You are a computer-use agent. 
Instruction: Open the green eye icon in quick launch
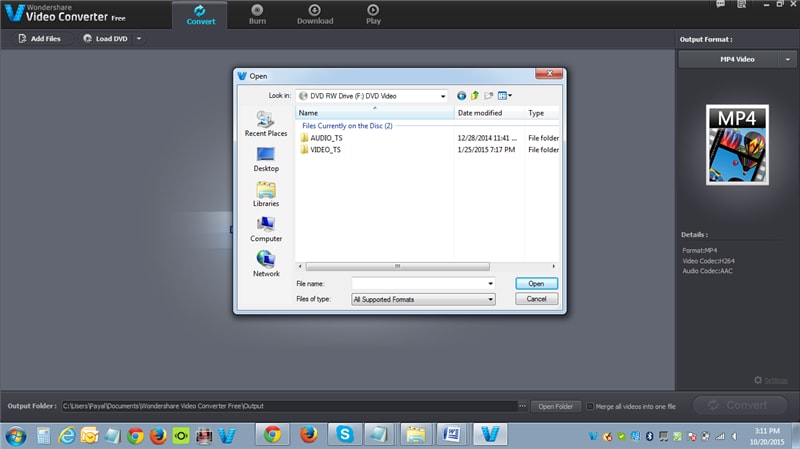click(x=181, y=436)
